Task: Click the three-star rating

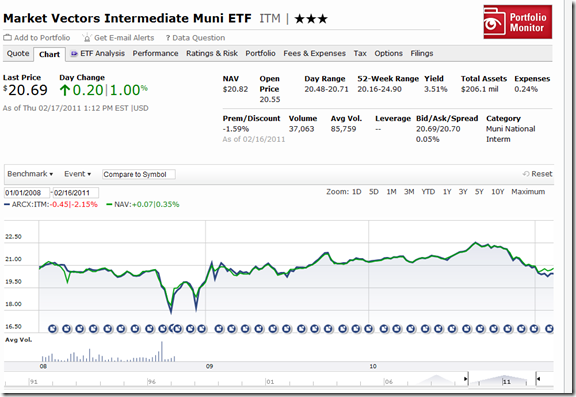Action: pos(311,19)
